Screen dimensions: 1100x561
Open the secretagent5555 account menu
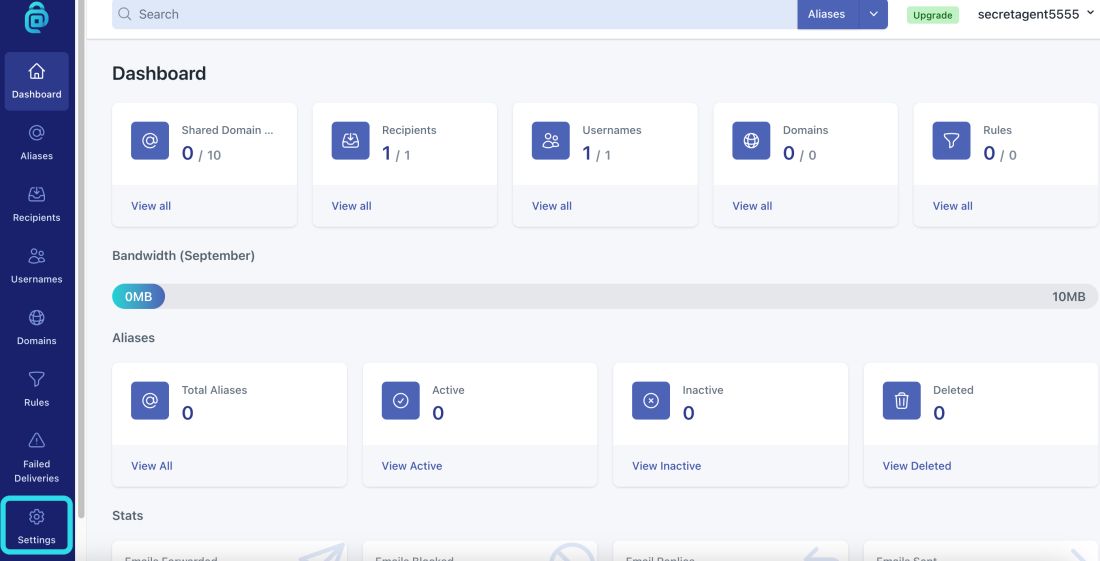(1035, 14)
